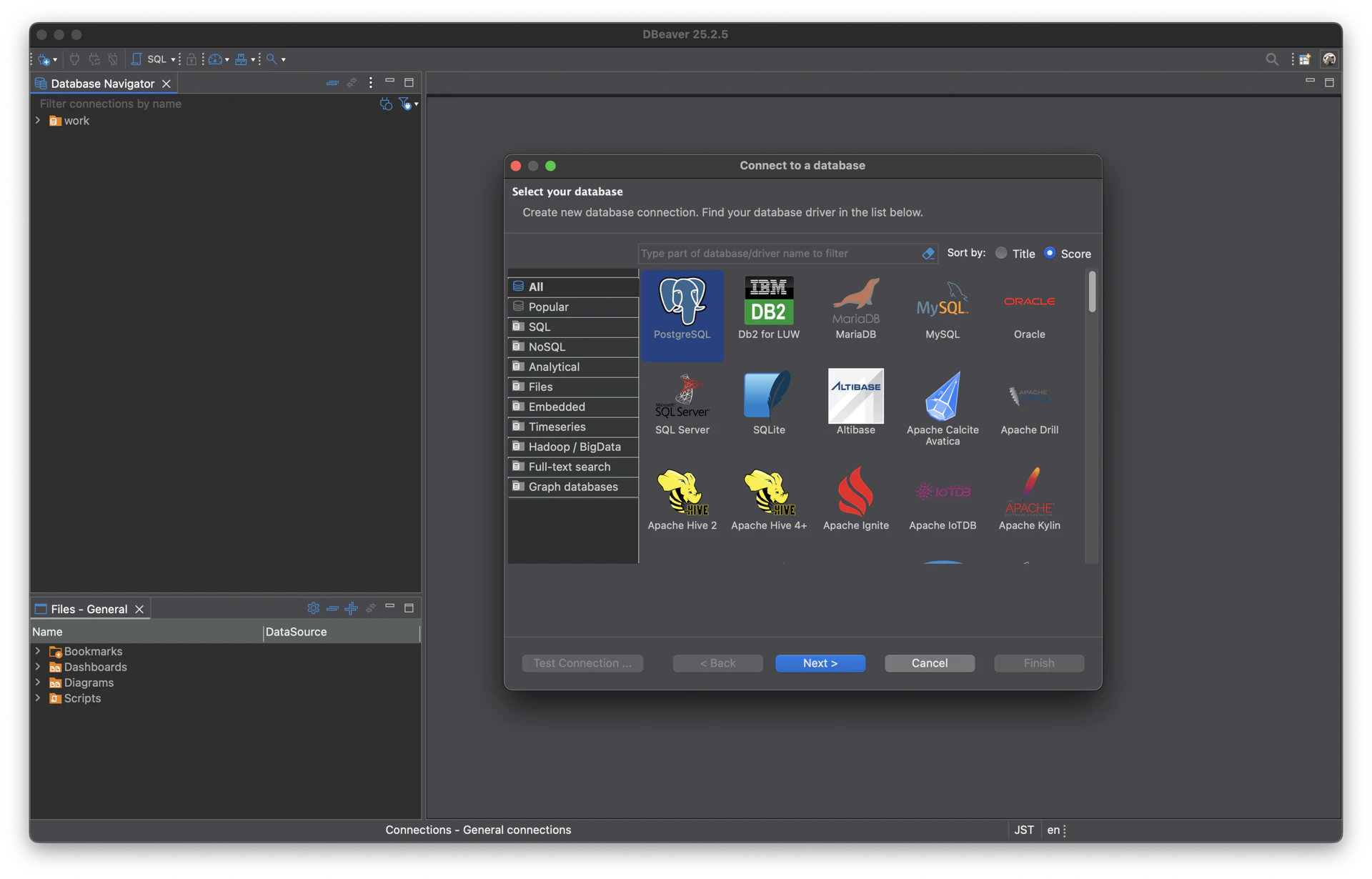The width and height of the screenshot is (1372, 879).
Task: Expand the Bookmarks folder
Action: point(38,651)
